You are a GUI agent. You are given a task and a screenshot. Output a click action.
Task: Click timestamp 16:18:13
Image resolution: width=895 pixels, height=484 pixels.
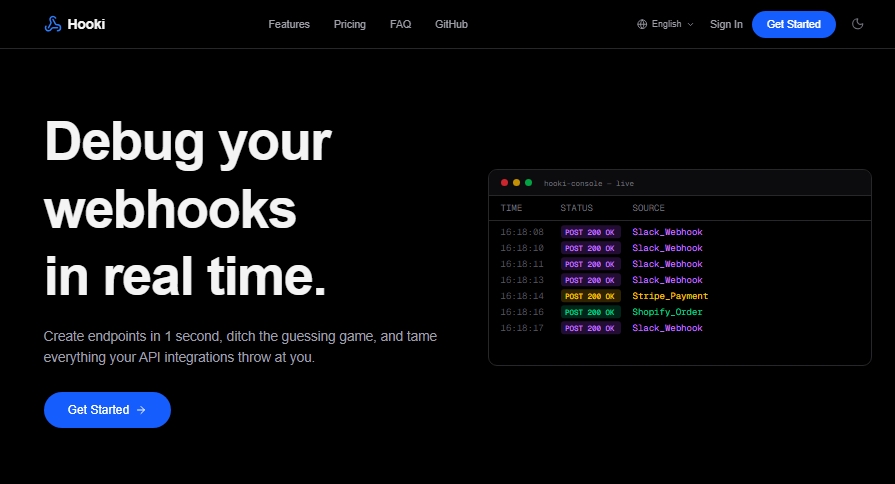coord(522,280)
